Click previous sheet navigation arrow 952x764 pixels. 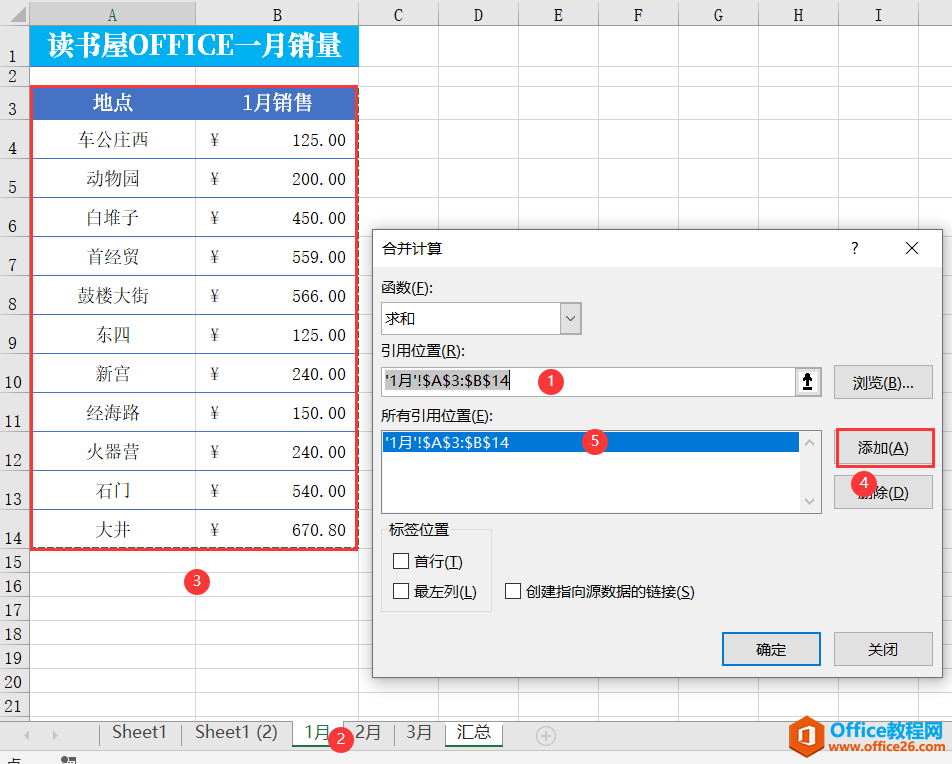click(27, 736)
